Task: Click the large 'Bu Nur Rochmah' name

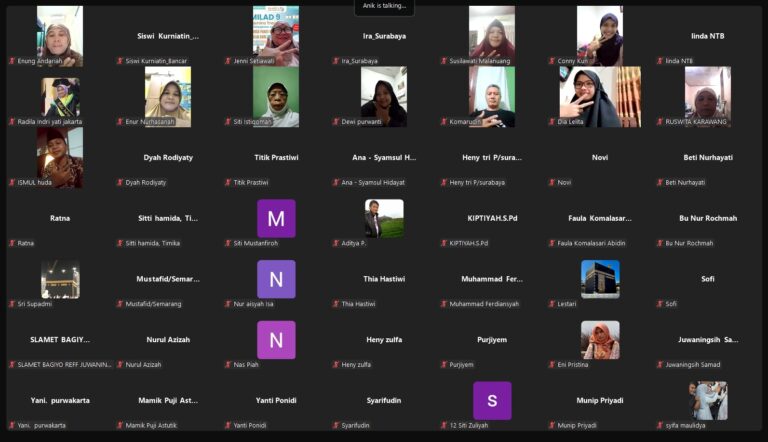Action: [708, 218]
